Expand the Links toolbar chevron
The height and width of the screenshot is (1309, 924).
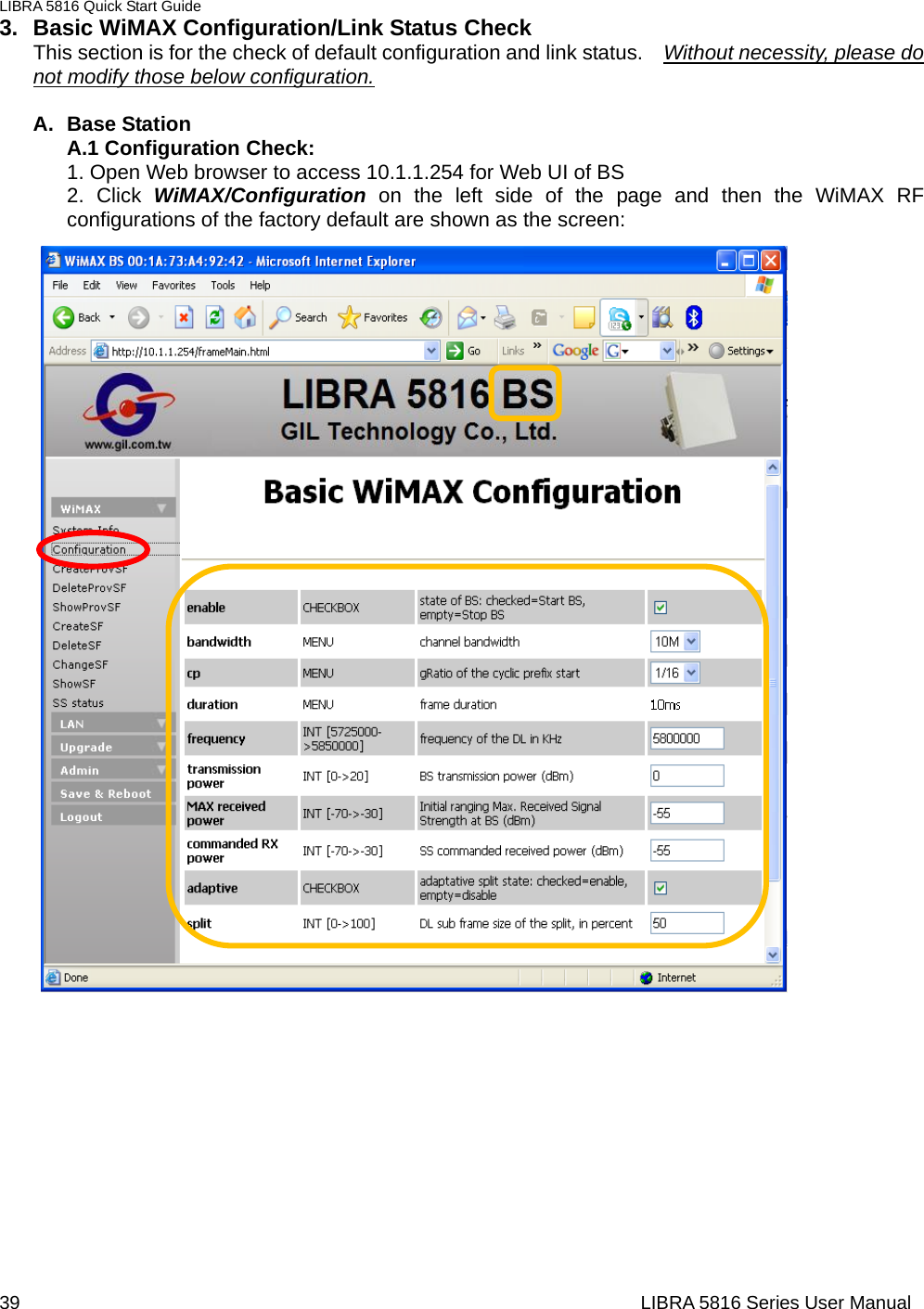pos(536,346)
